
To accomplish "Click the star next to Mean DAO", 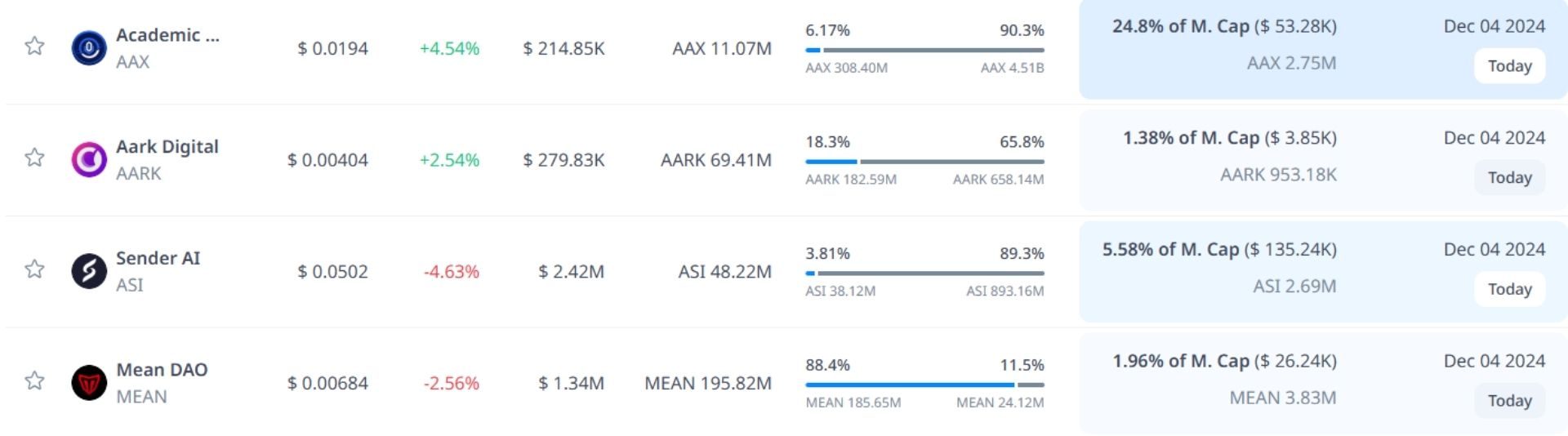I will click(x=34, y=380).
